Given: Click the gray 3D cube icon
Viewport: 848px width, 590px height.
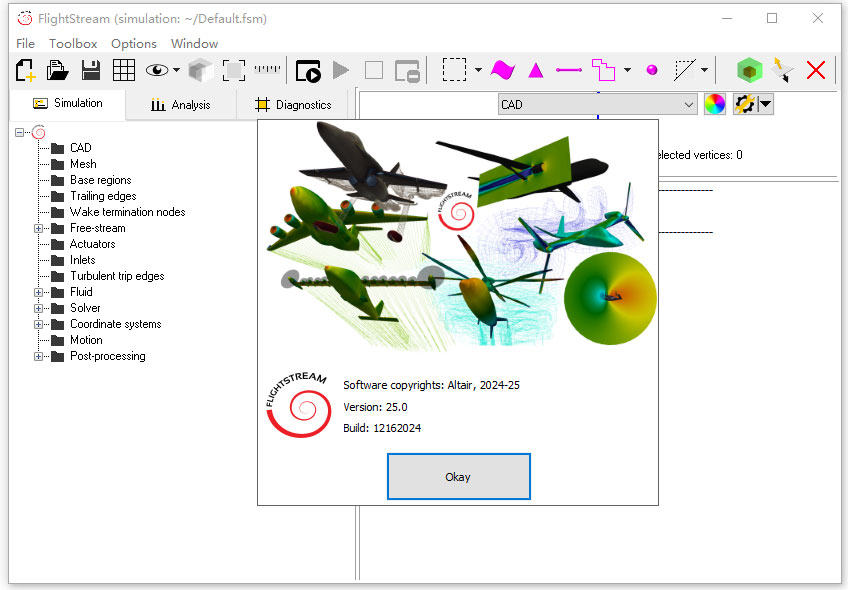Looking at the screenshot, I should tap(201, 70).
